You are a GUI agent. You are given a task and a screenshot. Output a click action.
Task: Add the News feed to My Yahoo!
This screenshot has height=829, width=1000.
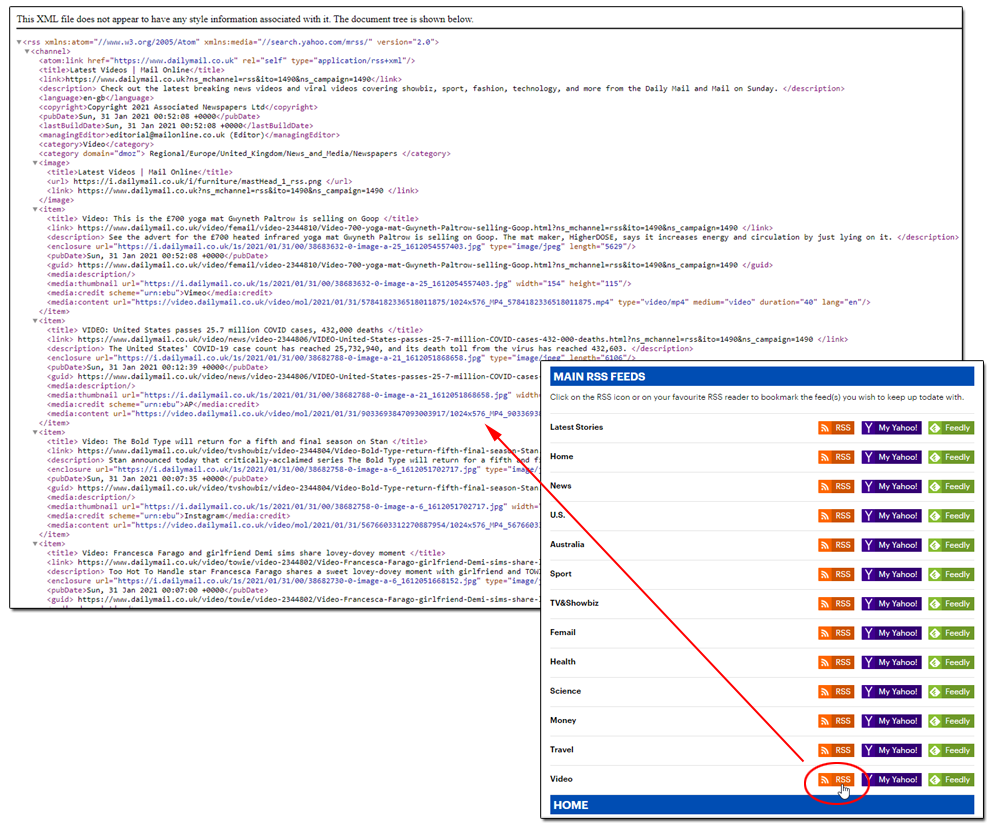(x=891, y=487)
